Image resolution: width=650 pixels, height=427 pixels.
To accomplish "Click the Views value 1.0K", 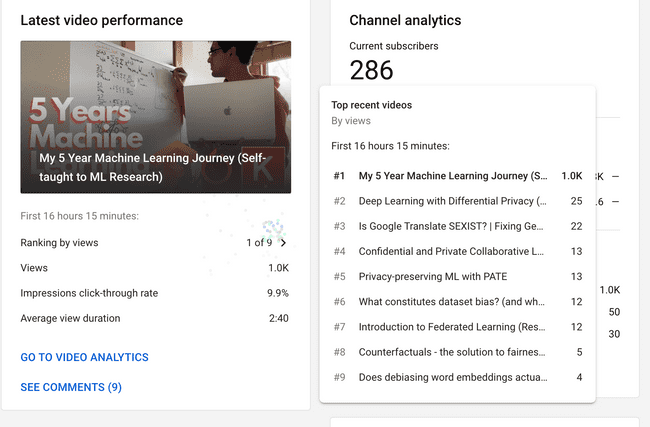I will [x=279, y=268].
